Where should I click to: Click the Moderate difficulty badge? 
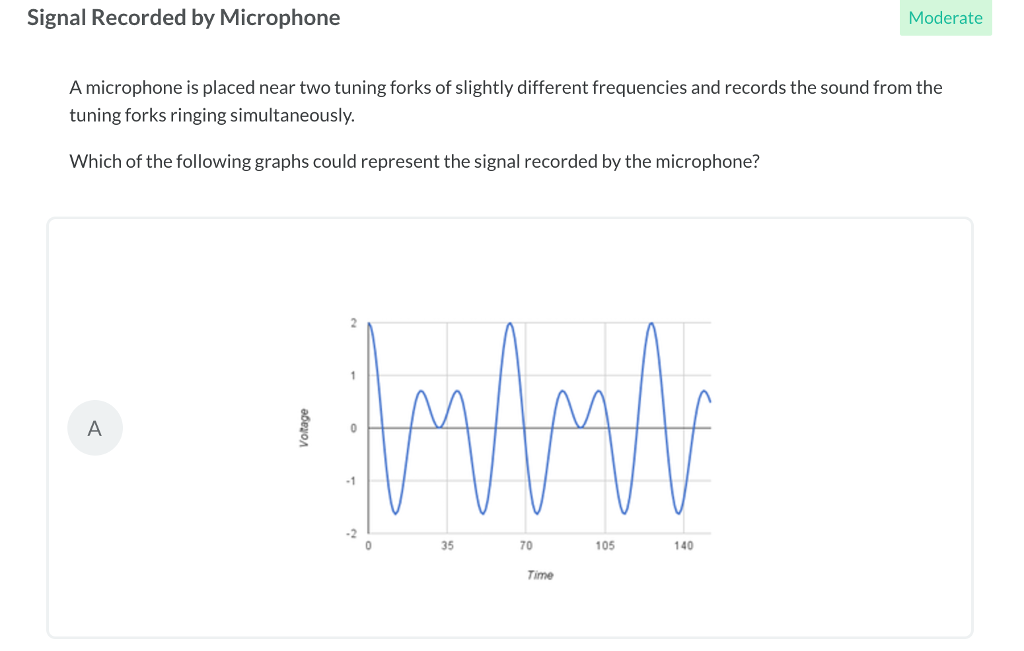tap(944, 17)
